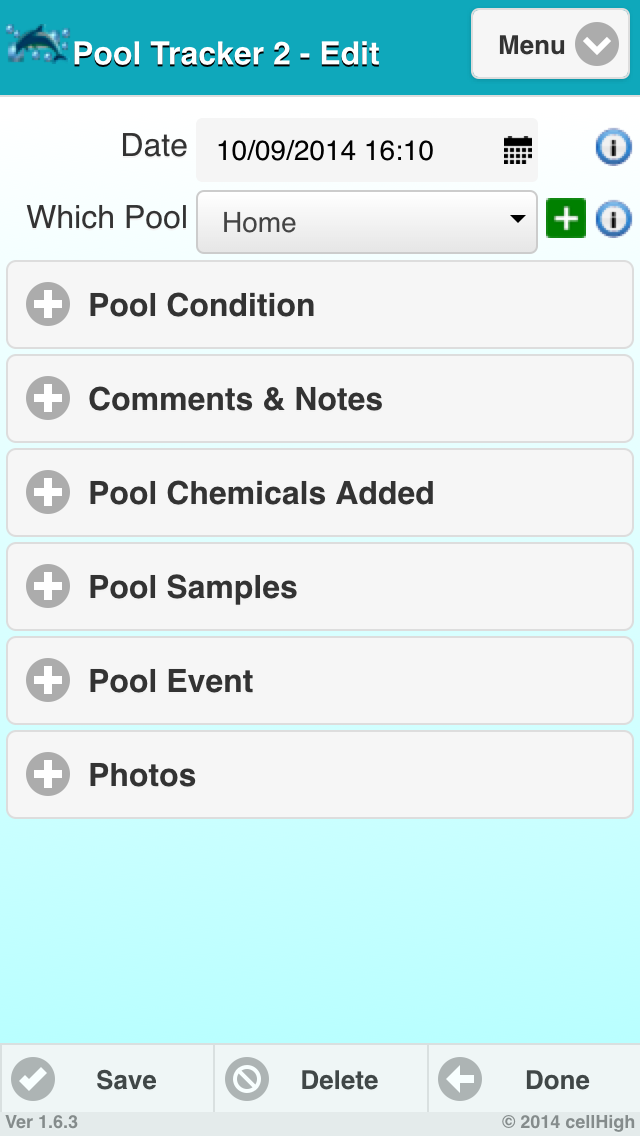Open the calendar date picker icon
Viewport: 640px width, 1136px height.
pyautogui.click(x=517, y=151)
